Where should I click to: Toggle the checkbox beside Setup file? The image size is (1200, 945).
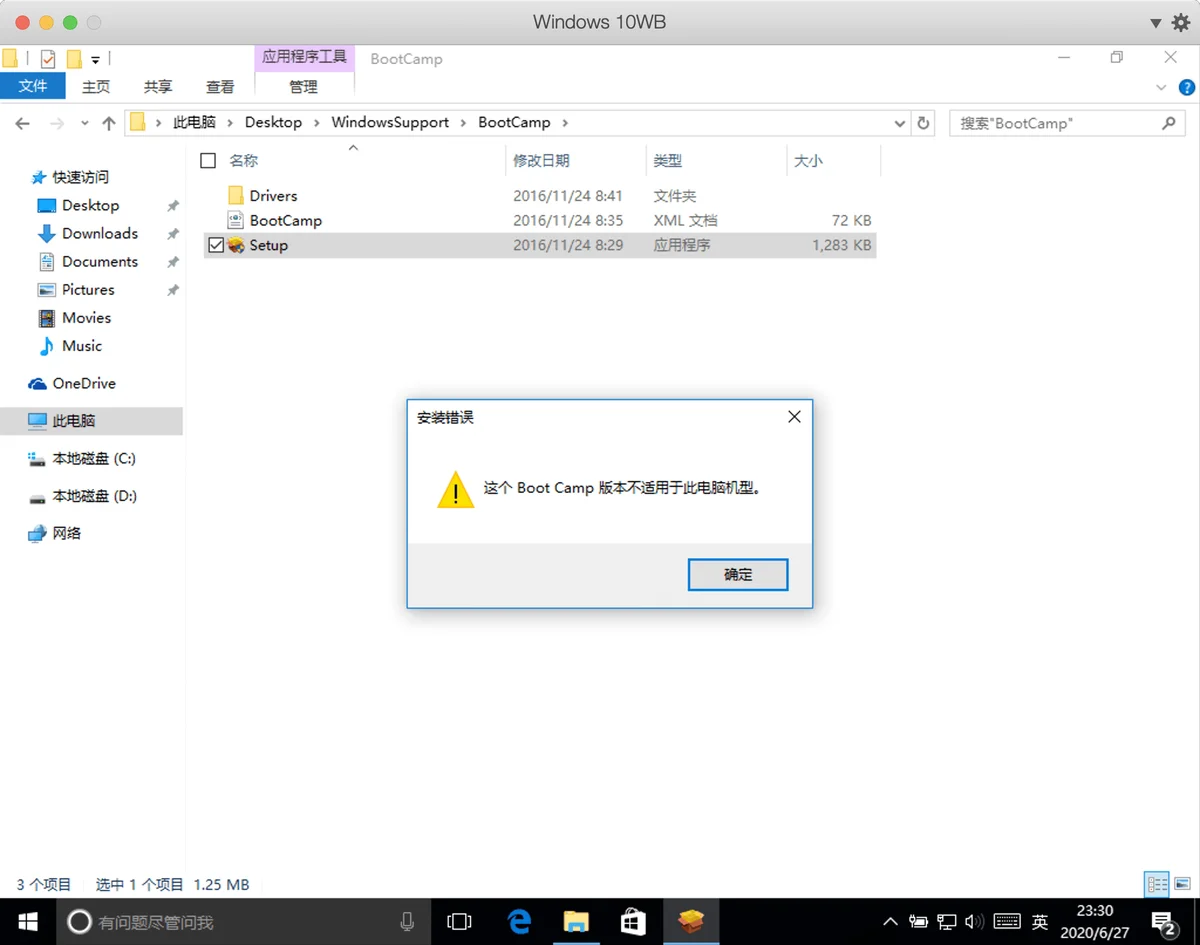tap(215, 245)
